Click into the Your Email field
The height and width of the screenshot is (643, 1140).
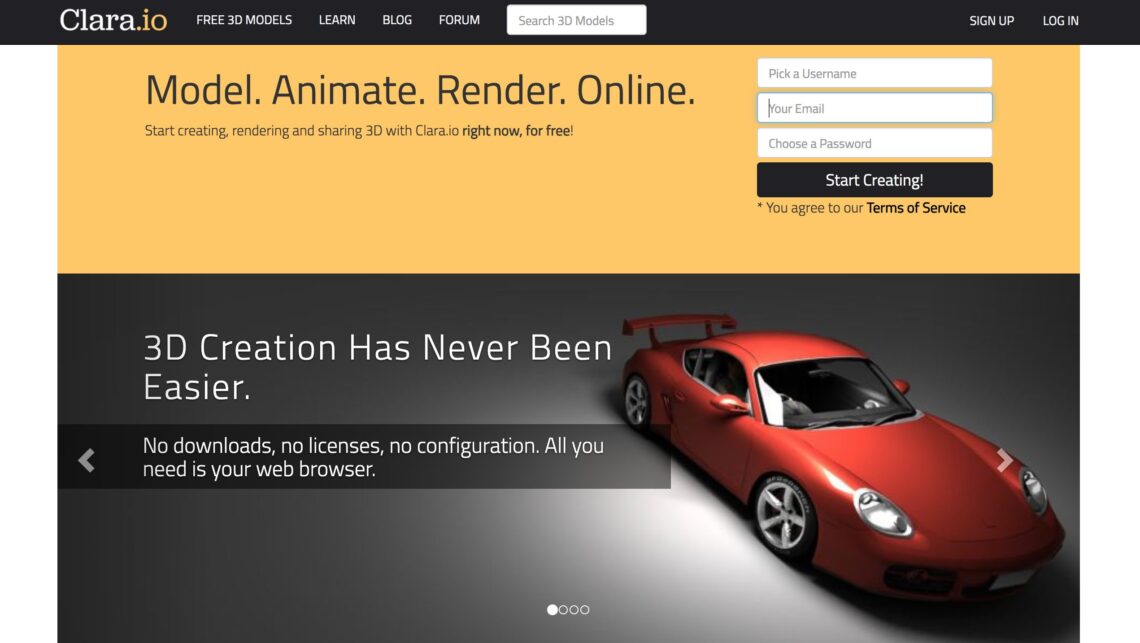pyautogui.click(x=874, y=108)
